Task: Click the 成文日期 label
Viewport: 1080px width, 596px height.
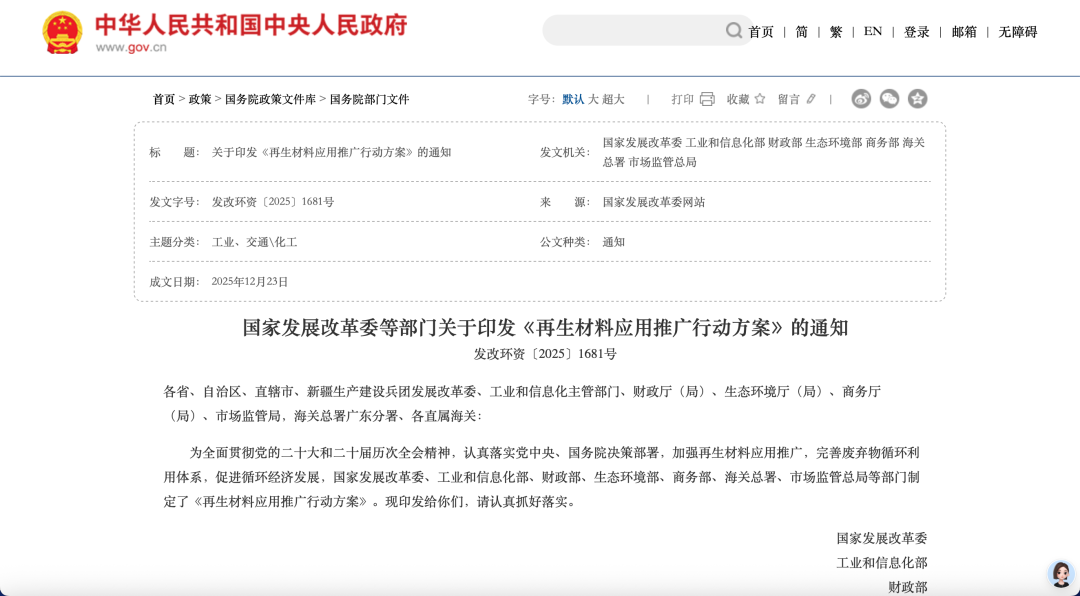Action: [x=174, y=281]
